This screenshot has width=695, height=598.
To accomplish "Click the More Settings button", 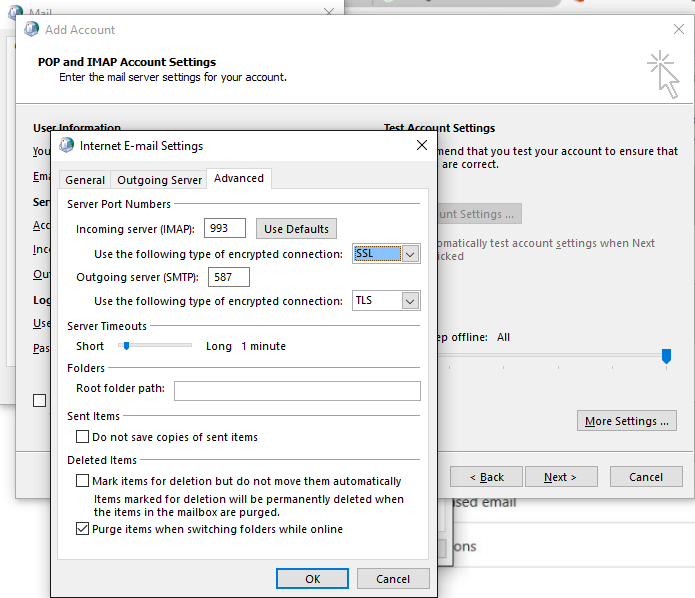I will tap(627, 421).
